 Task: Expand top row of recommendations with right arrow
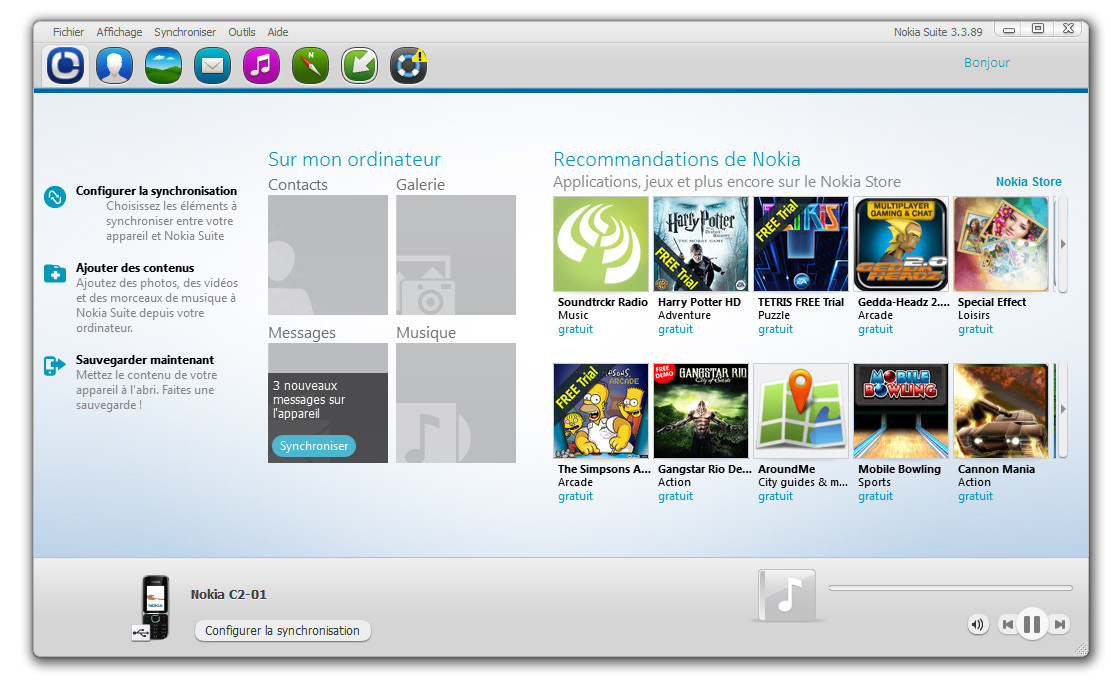pos(1062,244)
